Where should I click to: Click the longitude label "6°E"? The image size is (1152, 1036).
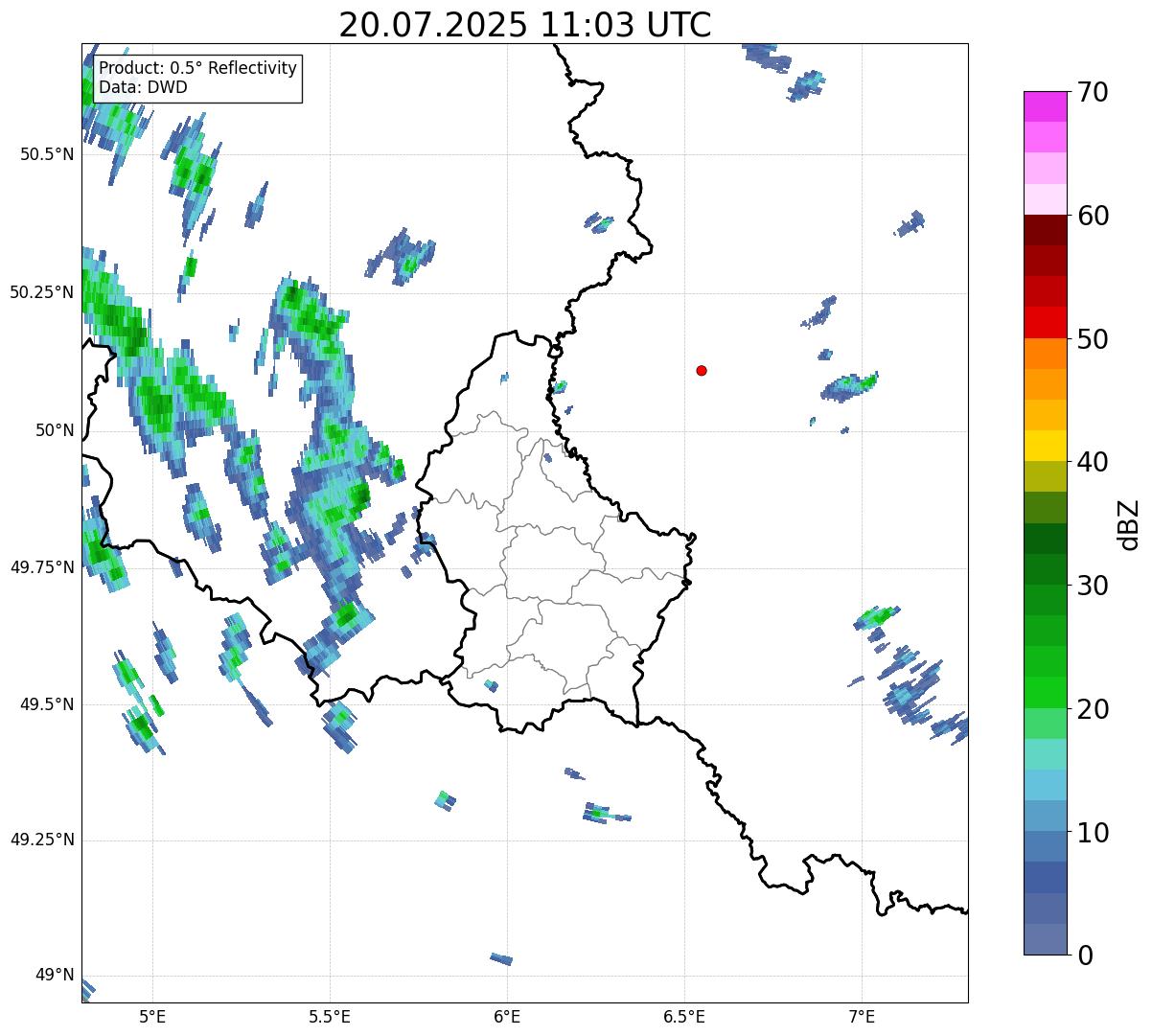click(x=507, y=1017)
